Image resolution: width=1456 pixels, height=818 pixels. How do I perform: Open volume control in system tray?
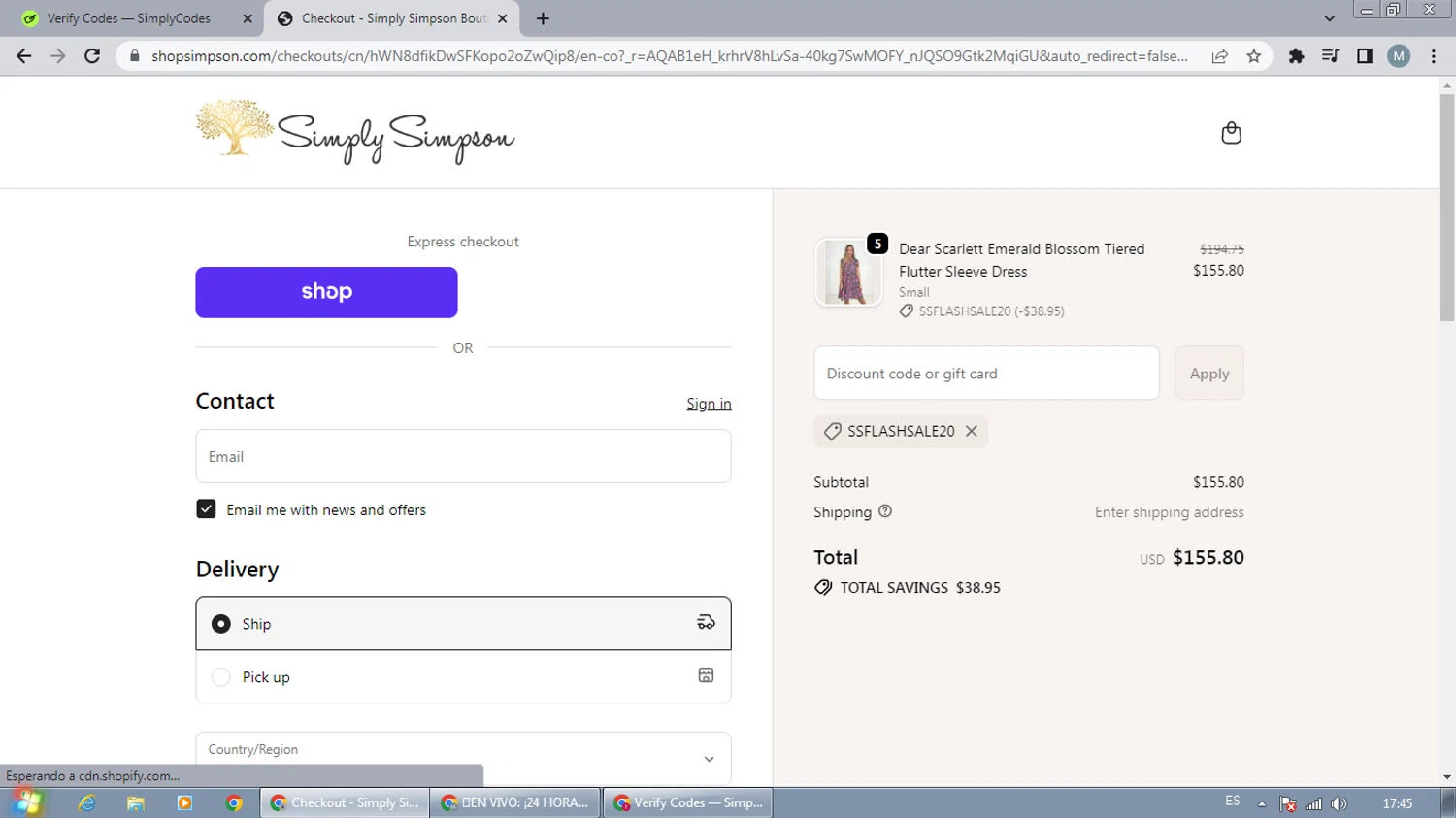(x=1340, y=803)
